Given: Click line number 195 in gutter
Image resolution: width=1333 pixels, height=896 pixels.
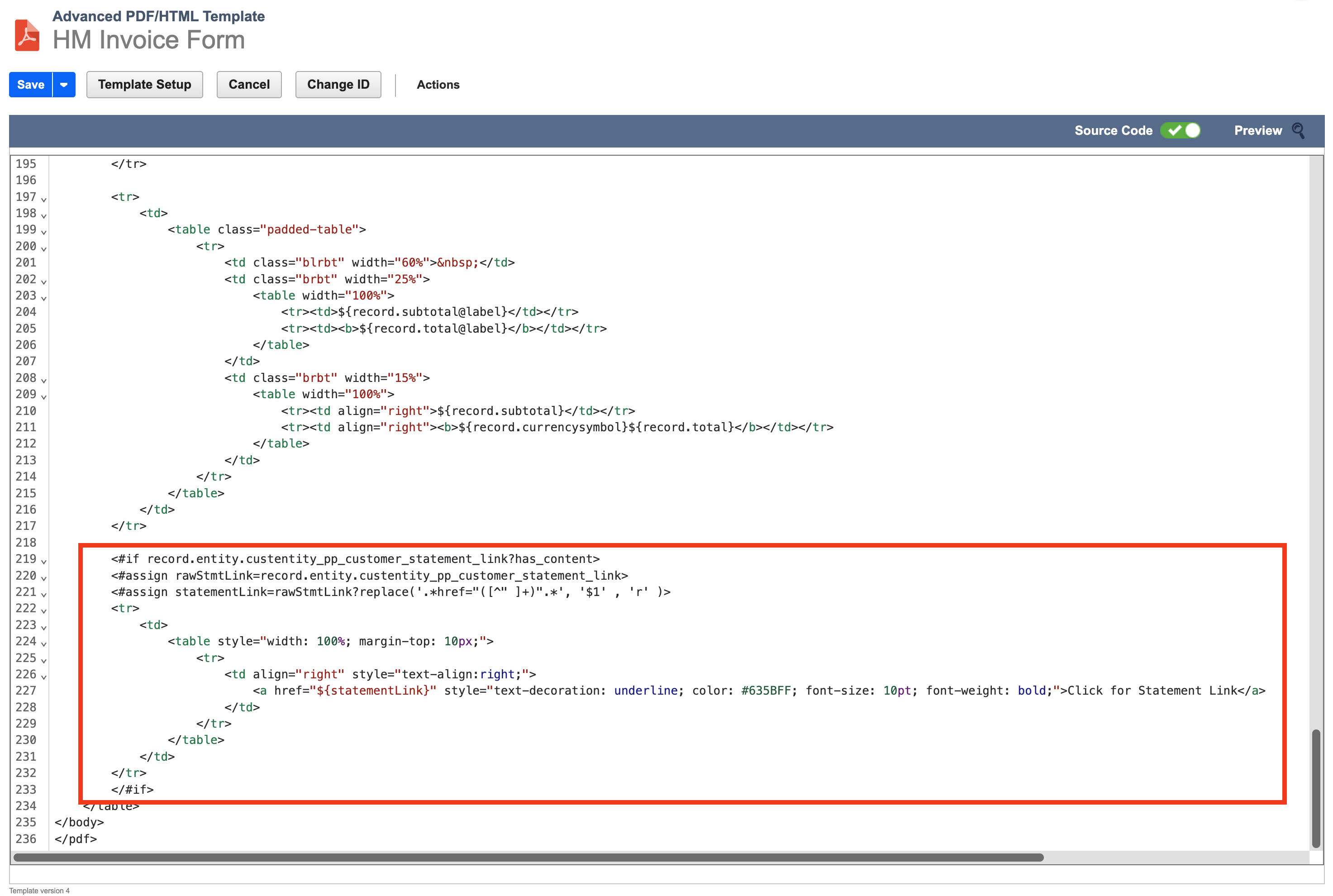Looking at the screenshot, I should [26, 164].
